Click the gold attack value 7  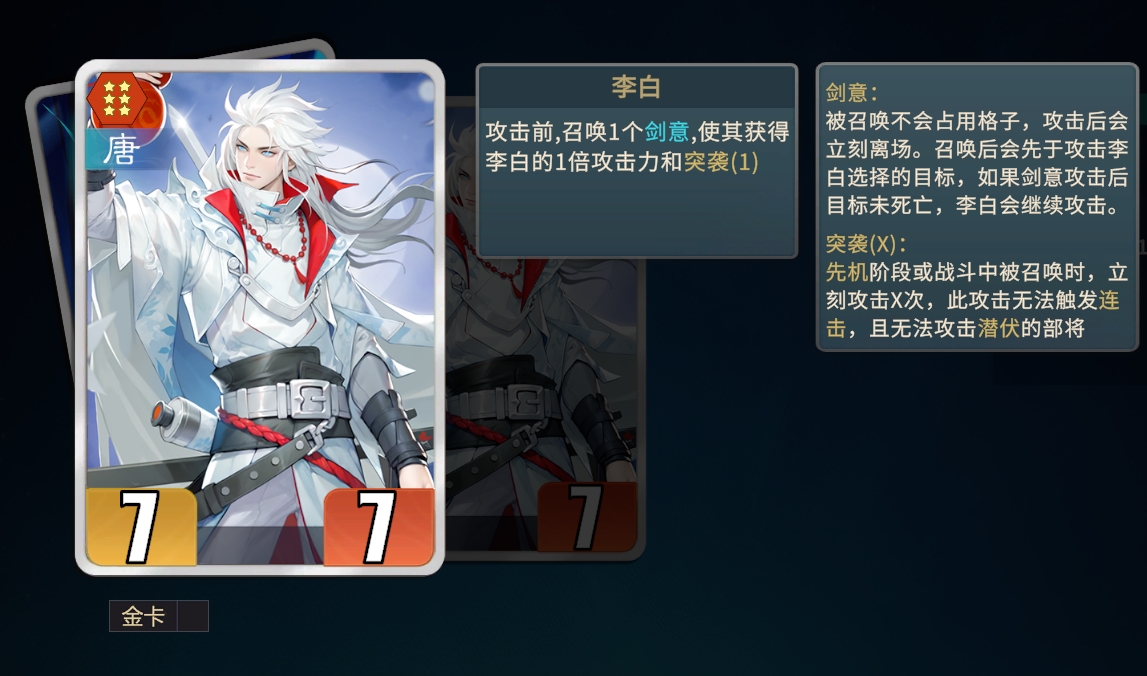[141, 527]
